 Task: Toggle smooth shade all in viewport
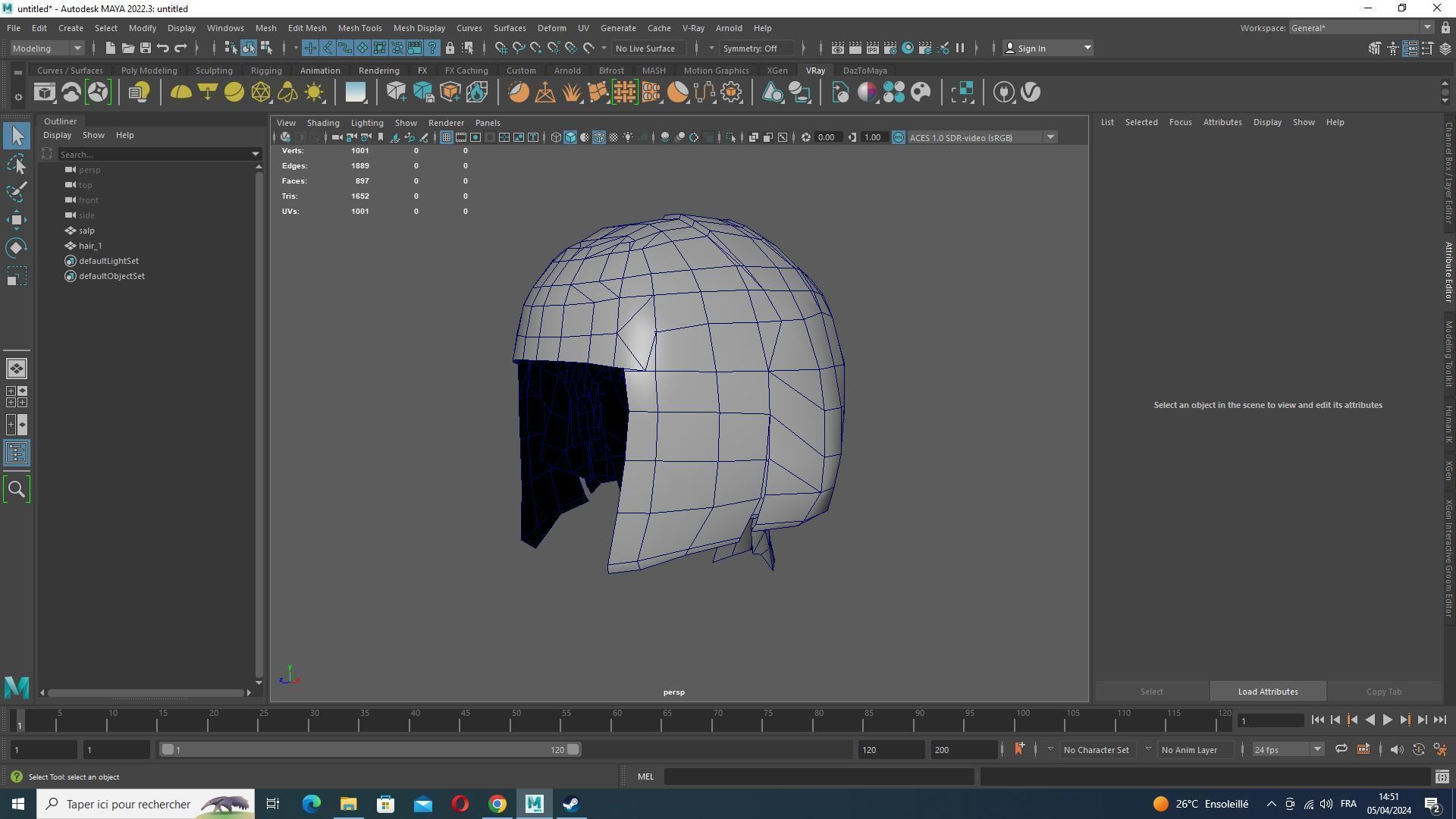point(570,137)
